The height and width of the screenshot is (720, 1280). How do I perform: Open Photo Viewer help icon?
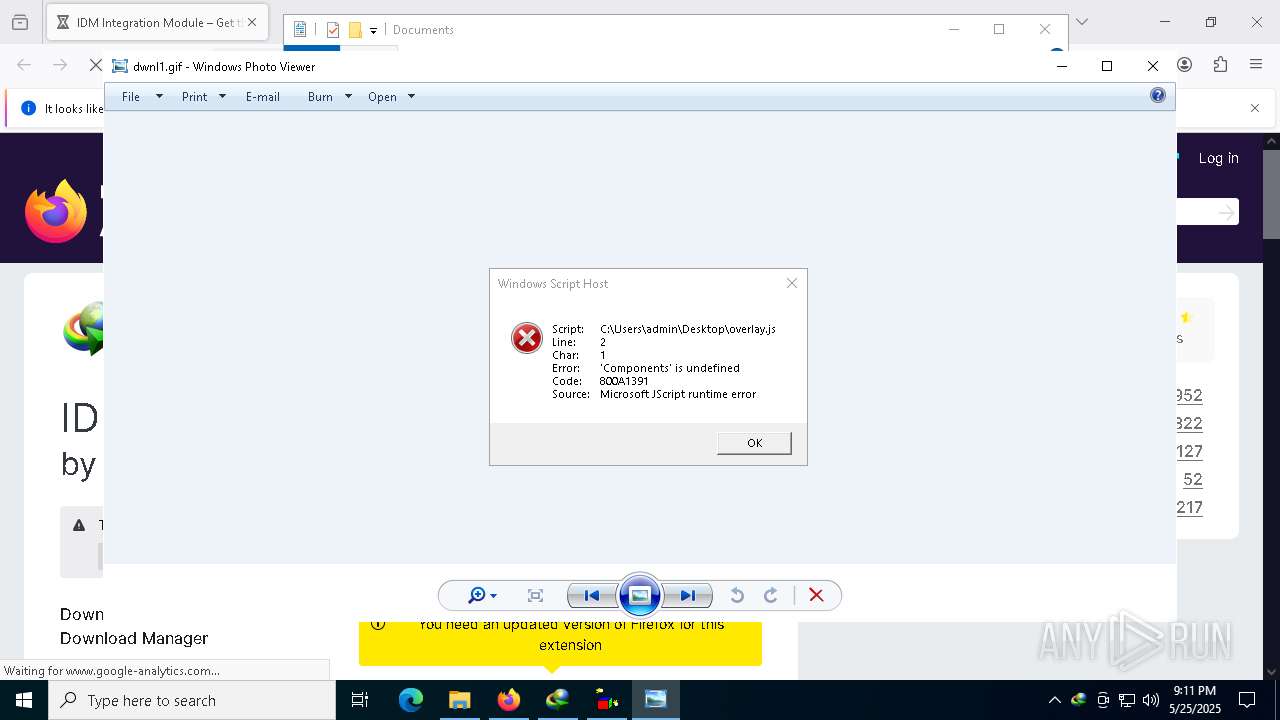[x=1158, y=96]
